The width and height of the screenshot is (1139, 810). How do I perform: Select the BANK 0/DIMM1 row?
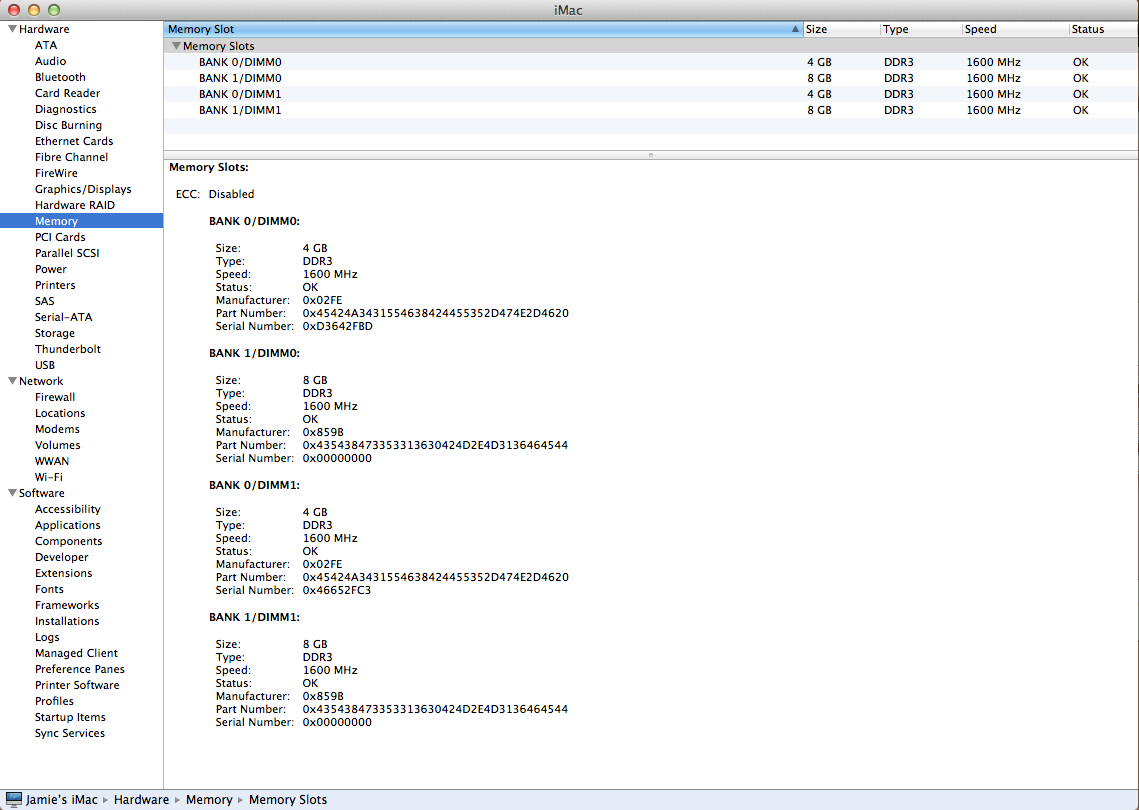(x=651, y=94)
